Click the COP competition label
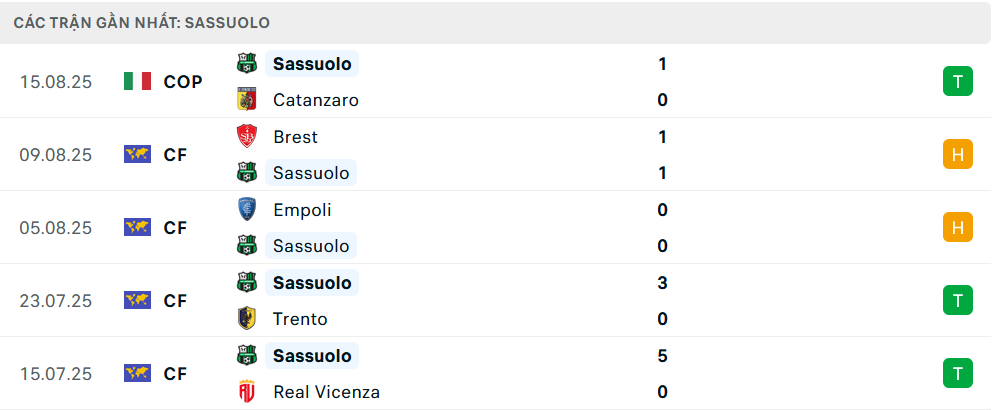 point(183,82)
